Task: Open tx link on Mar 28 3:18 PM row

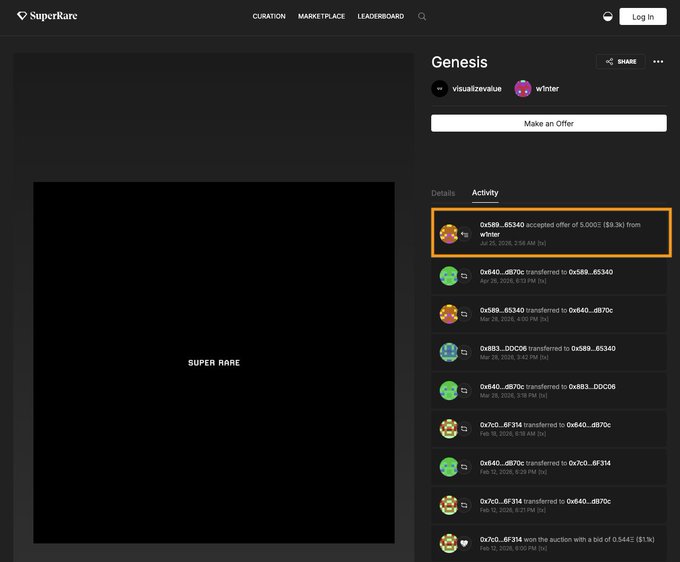Action: (543, 395)
